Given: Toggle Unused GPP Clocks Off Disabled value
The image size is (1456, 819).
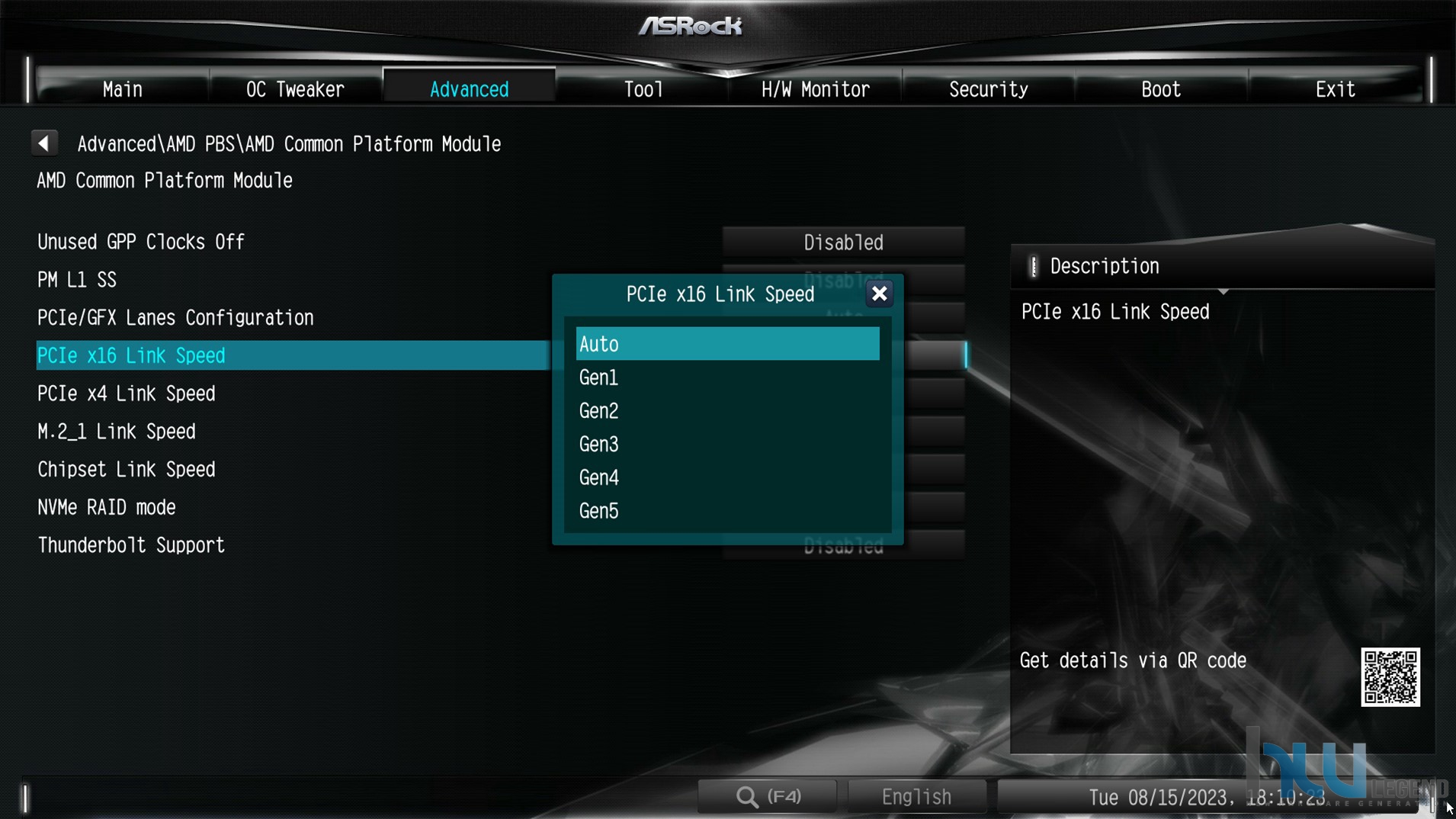Looking at the screenshot, I should click(843, 242).
